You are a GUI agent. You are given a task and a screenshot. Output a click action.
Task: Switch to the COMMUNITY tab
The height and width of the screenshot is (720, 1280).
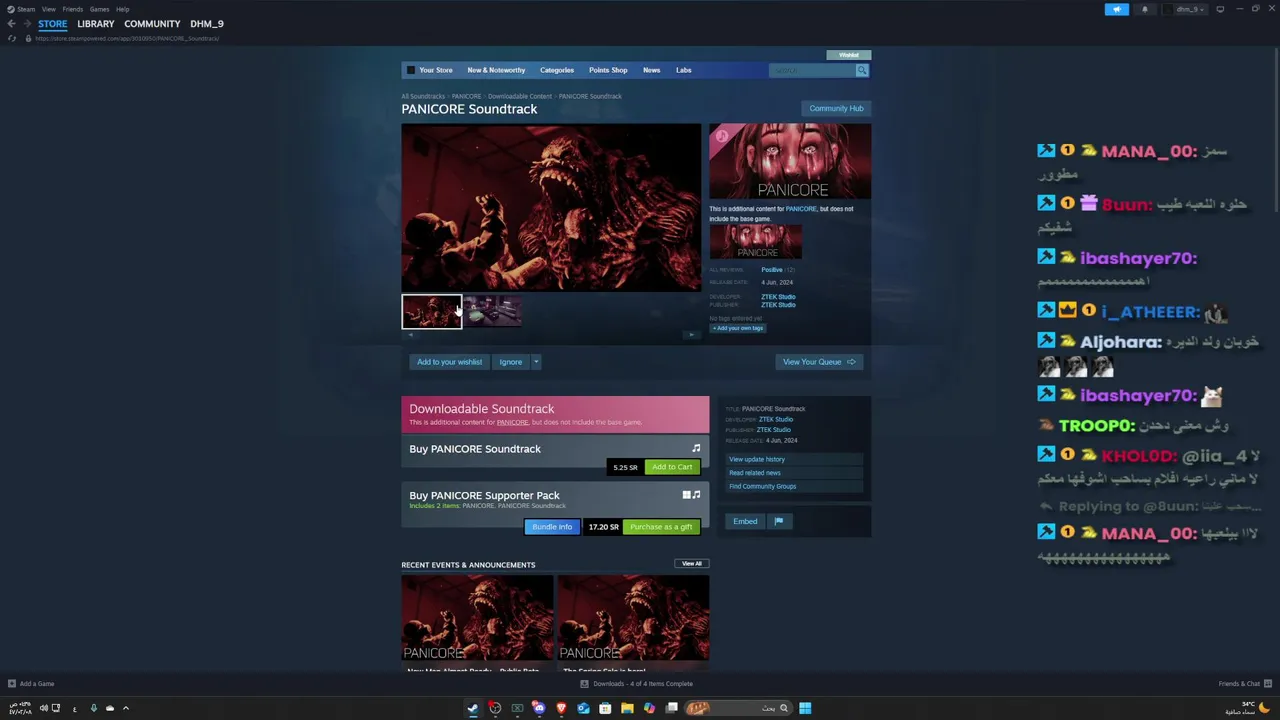coord(152,23)
